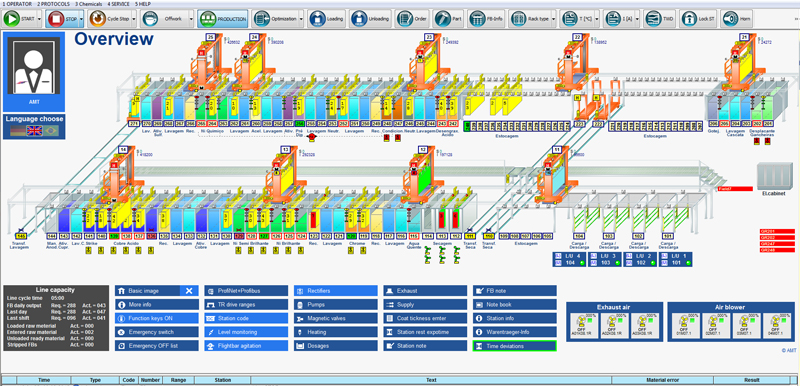Image resolution: width=800 pixels, height=386 pixels.
Task: Open the 2 PROTOCOLS menu
Action: pyautogui.click(x=53, y=4)
